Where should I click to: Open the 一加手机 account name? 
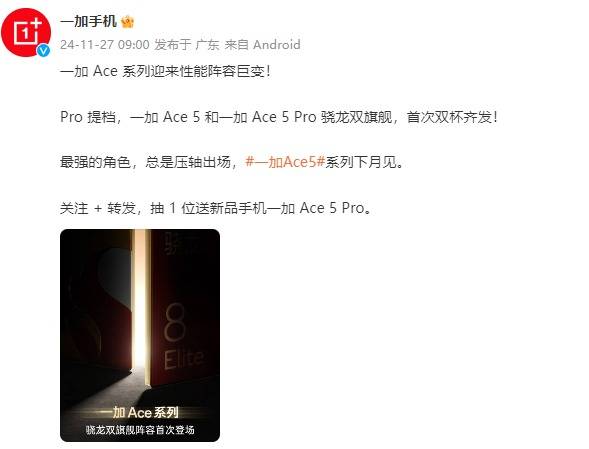click(x=88, y=22)
